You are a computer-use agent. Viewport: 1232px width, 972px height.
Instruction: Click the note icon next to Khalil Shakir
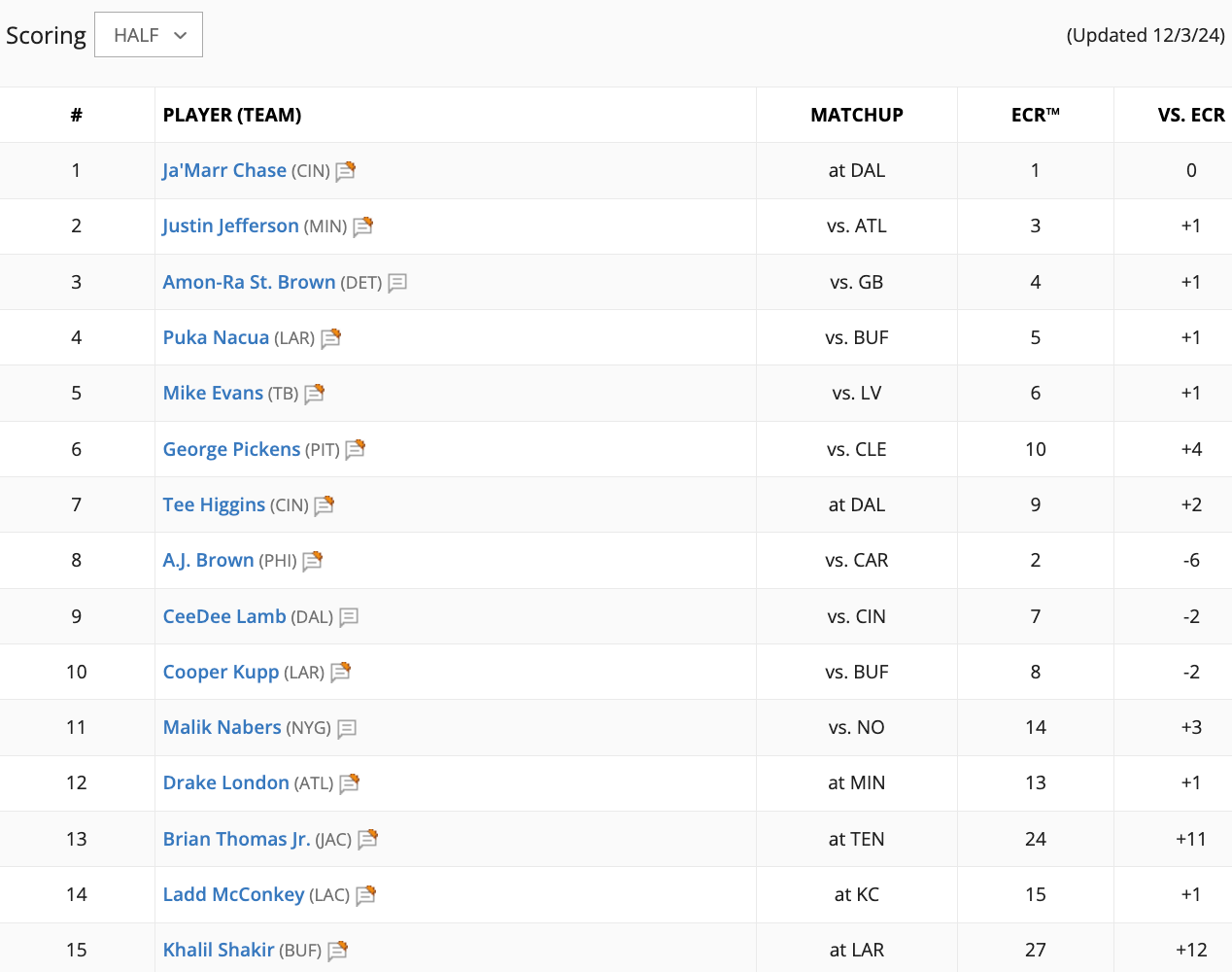click(337, 951)
